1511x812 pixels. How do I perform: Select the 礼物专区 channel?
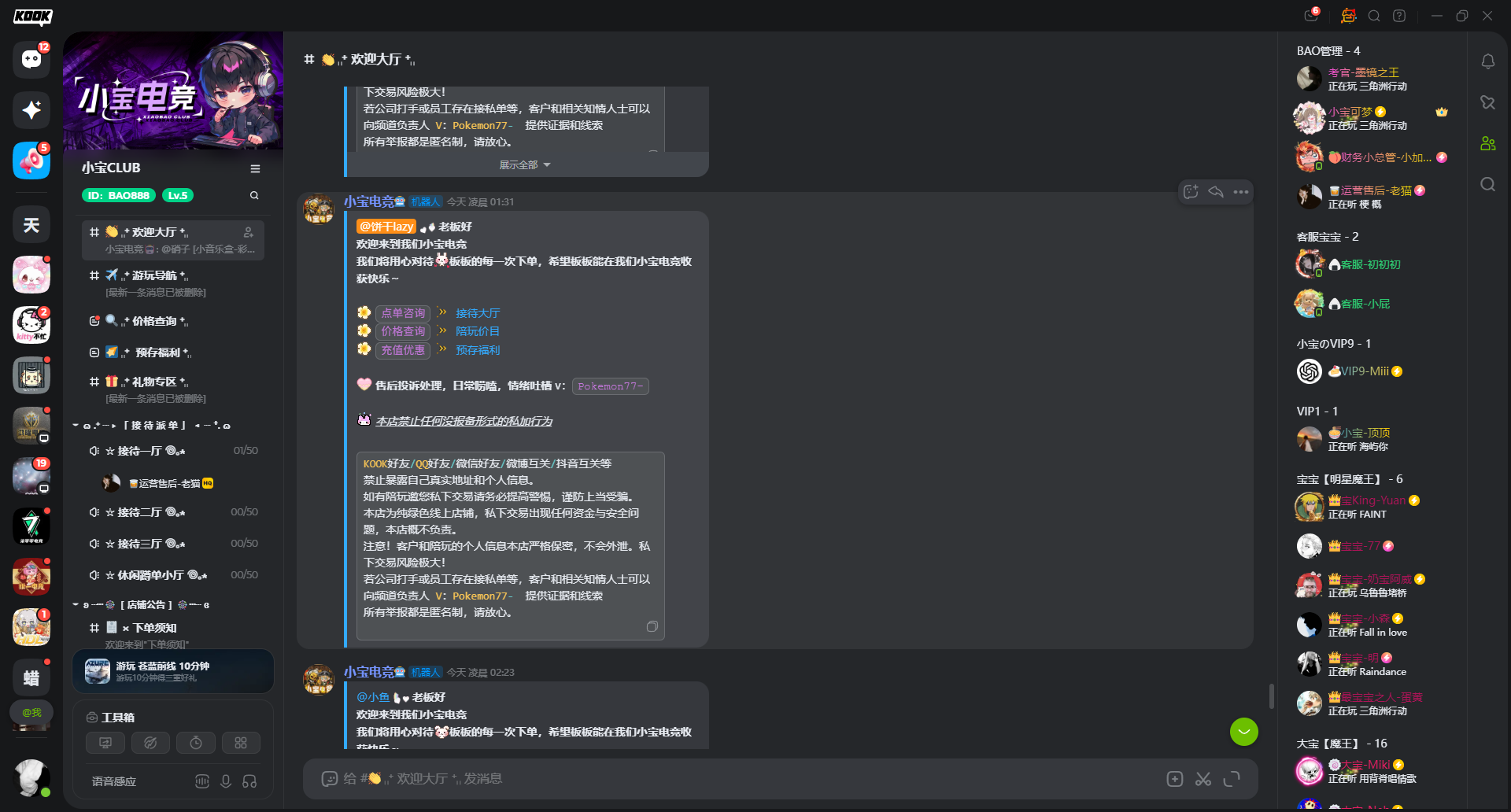coord(173,389)
